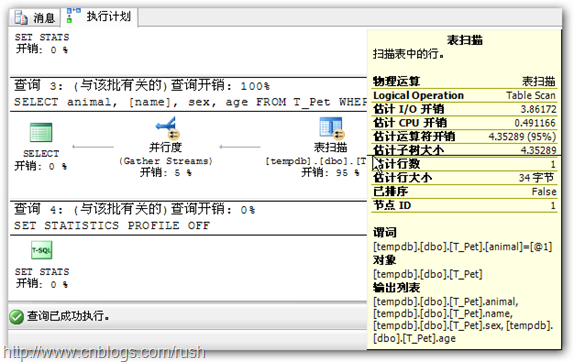Click the SET STATS label at the top
The width and height of the screenshot is (574, 362).
point(42,37)
